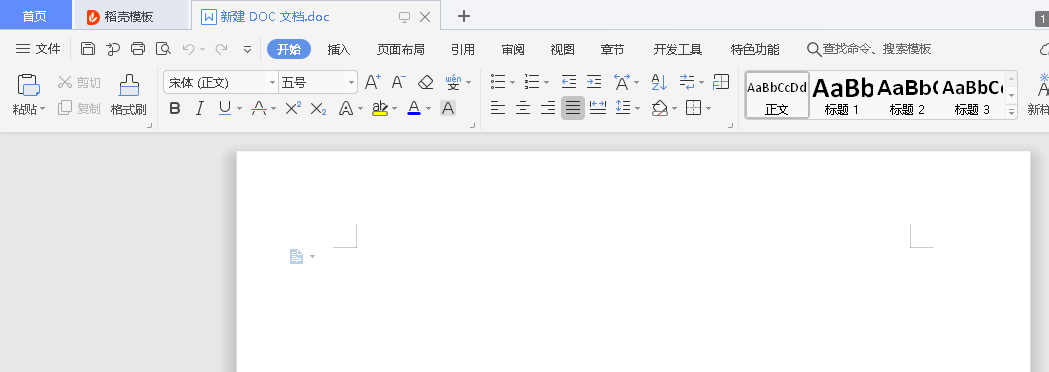The height and width of the screenshot is (372, 1049).
Task: Click the phonetic guide wén icon
Action: 454,82
